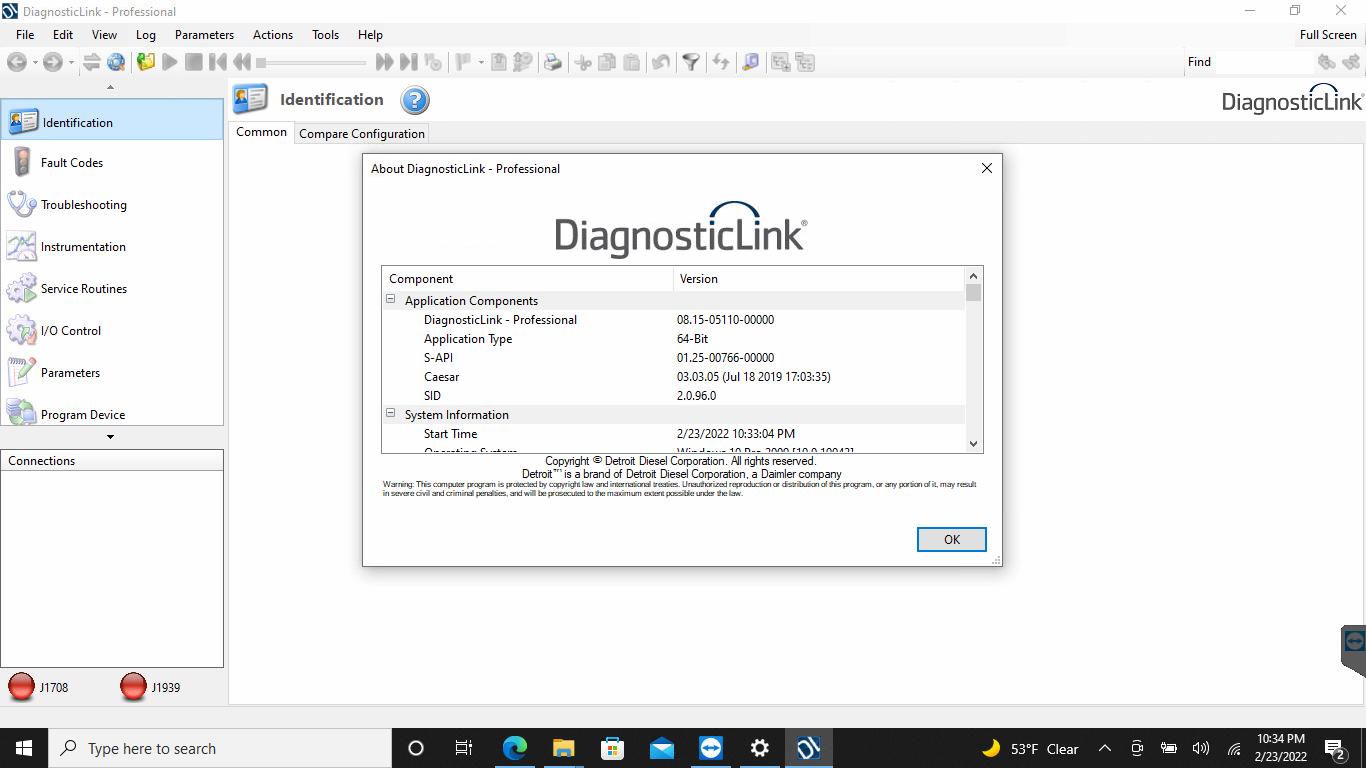Image resolution: width=1366 pixels, height=768 pixels.
Task: Open the File menu
Action: coord(25,34)
